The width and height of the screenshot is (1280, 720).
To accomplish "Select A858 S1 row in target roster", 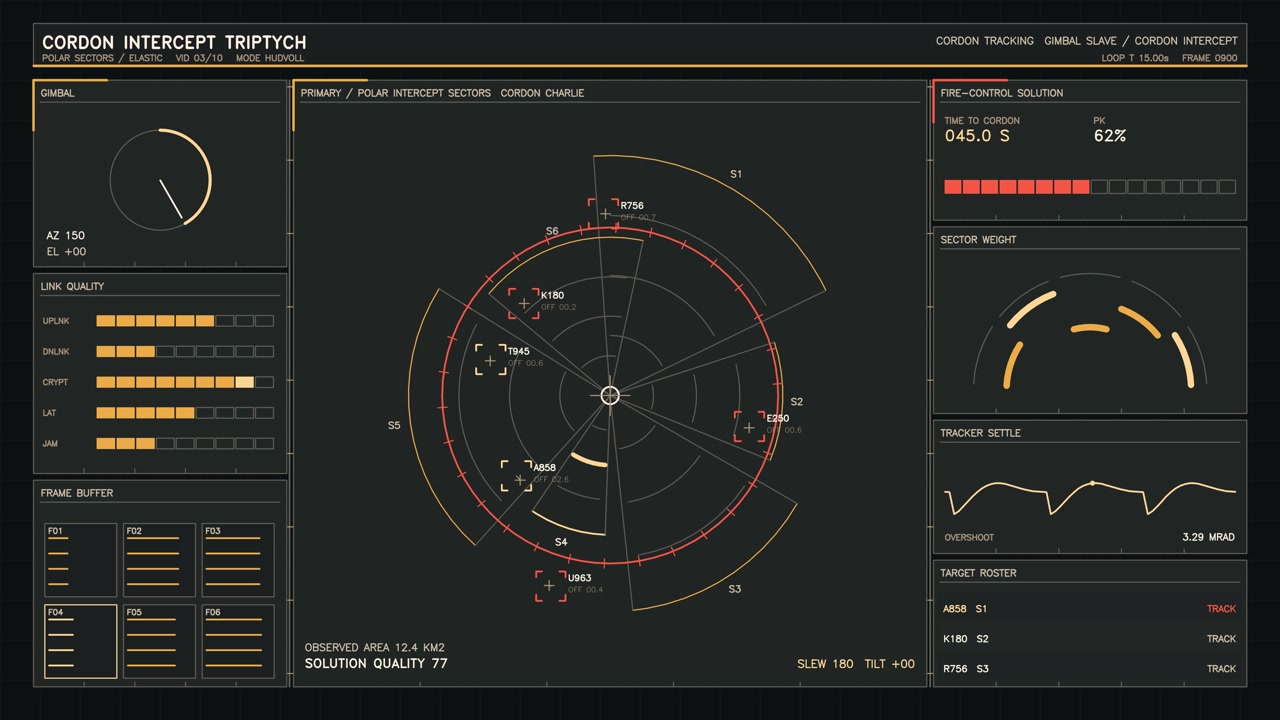I will tap(1089, 608).
